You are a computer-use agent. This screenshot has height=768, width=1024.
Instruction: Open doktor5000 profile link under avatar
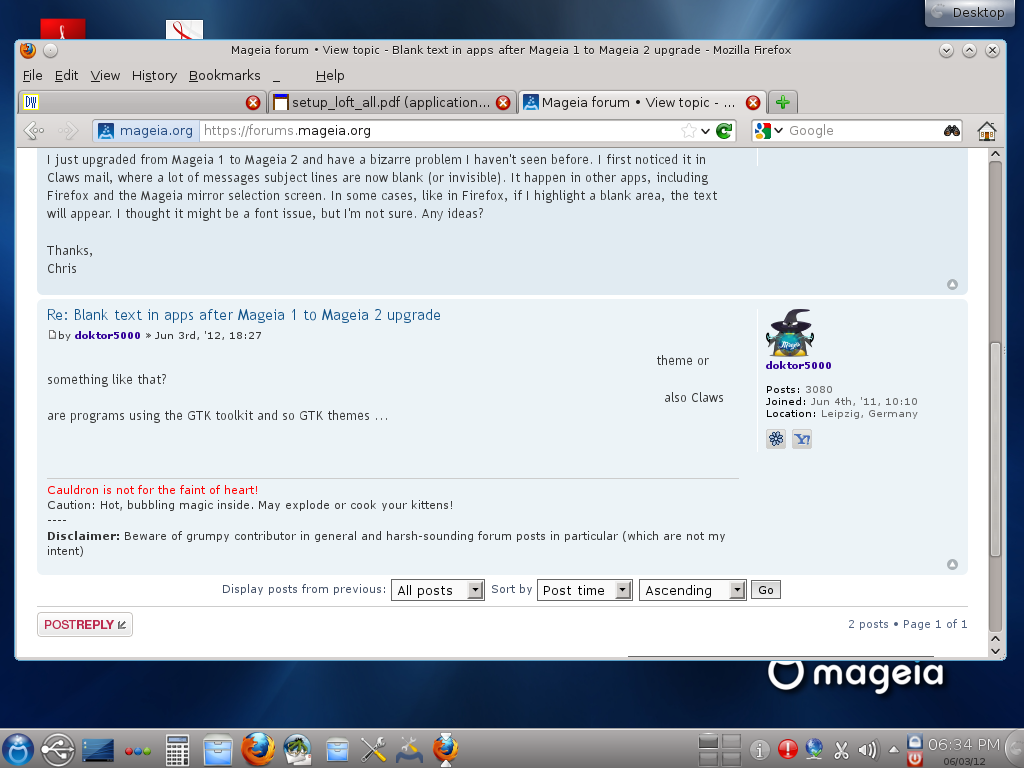pyautogui.click(x=798, y=365)
